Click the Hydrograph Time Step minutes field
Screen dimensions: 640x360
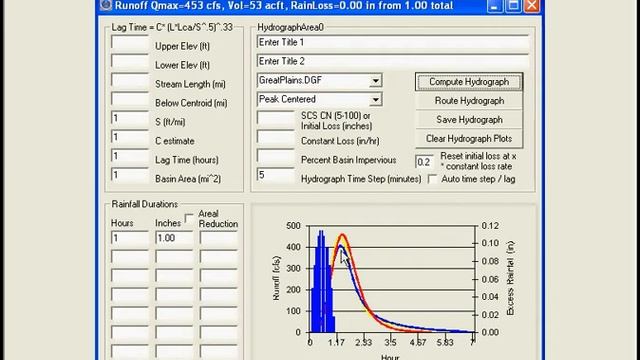coord(276,175)
